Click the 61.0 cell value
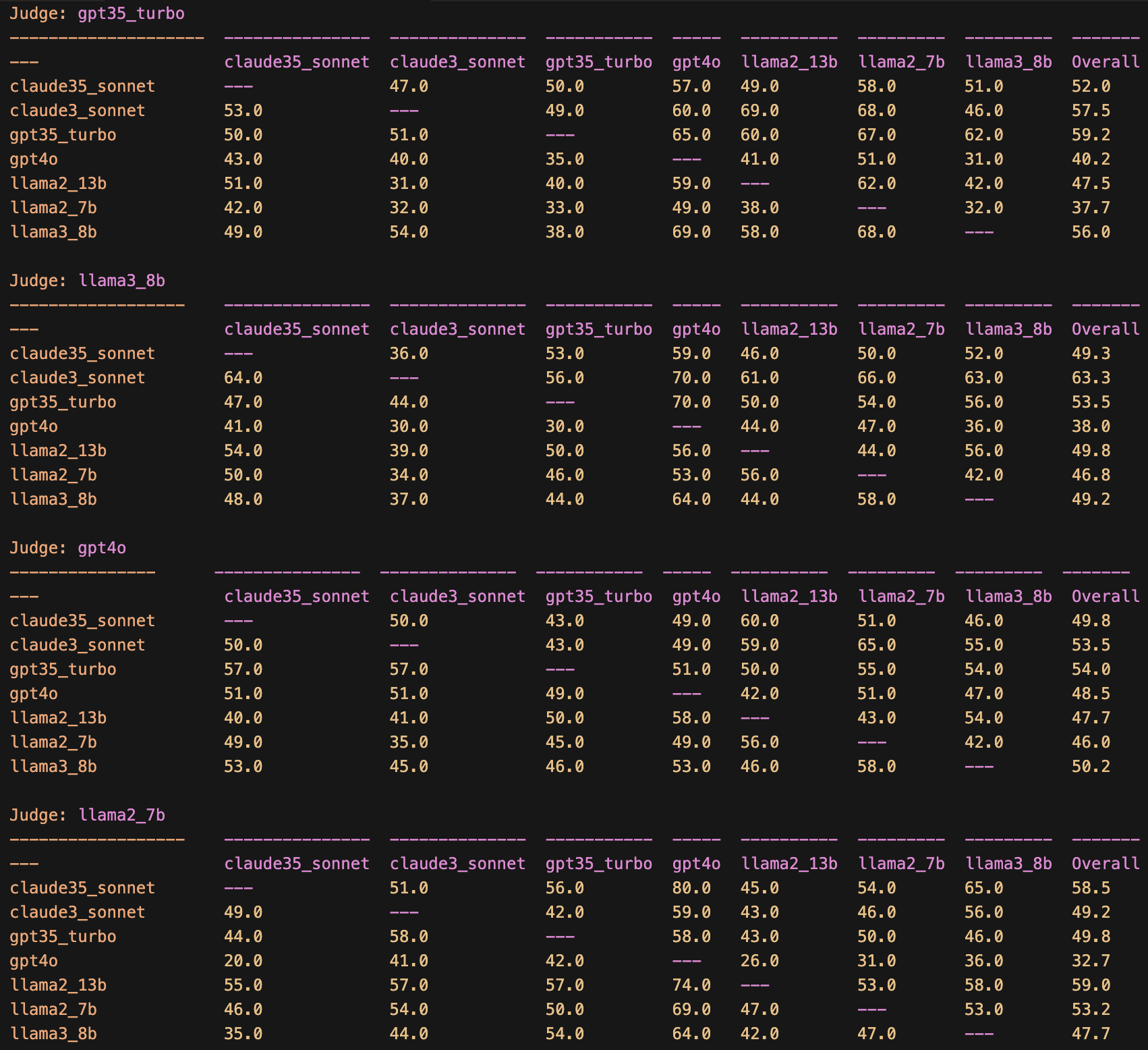 759,378
